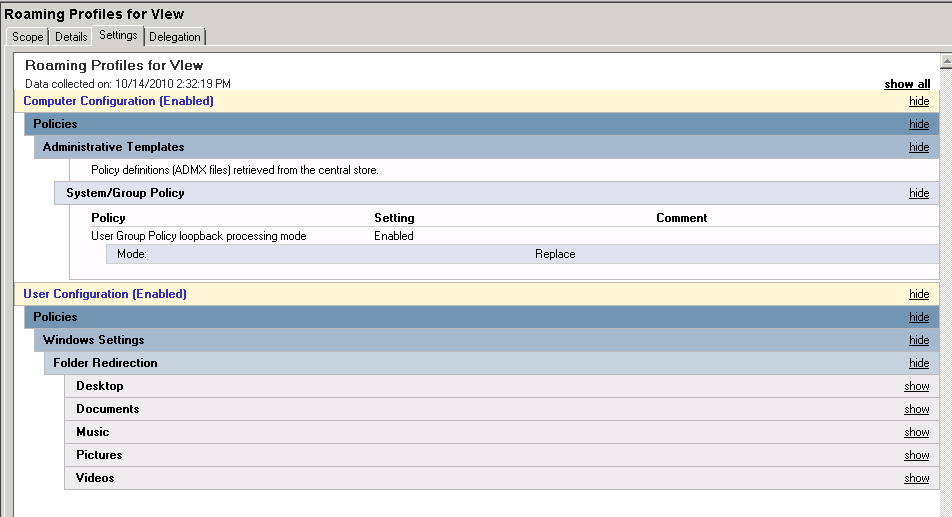
Task: Open the Delegation tab
Action: (174, 36)
